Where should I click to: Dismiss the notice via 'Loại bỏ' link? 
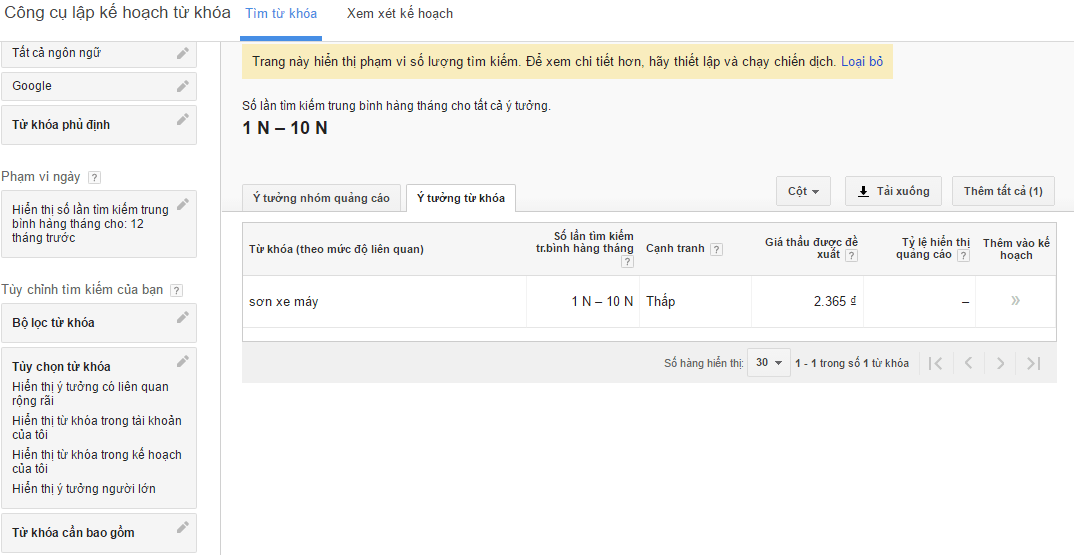[862, 62]
